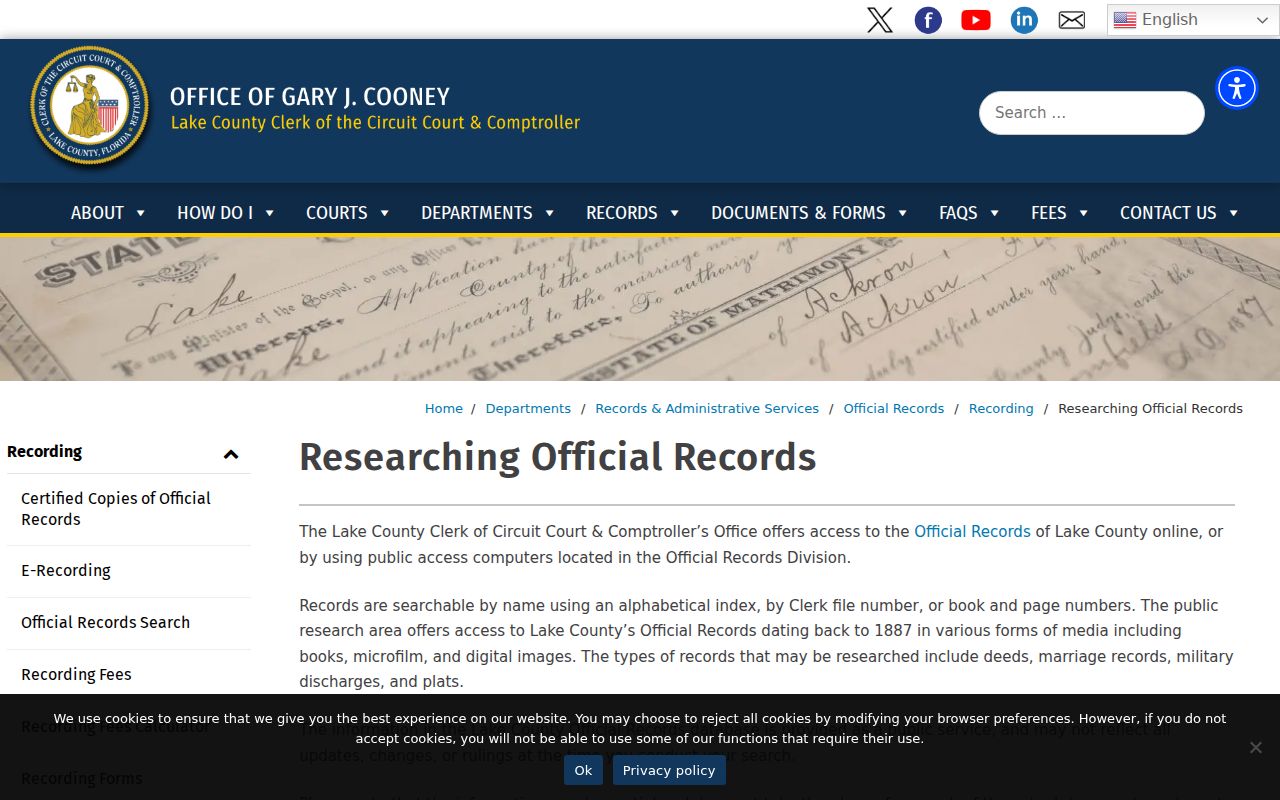
Task: Open the X (Twitter) social icon
Action: click(880, 20)
